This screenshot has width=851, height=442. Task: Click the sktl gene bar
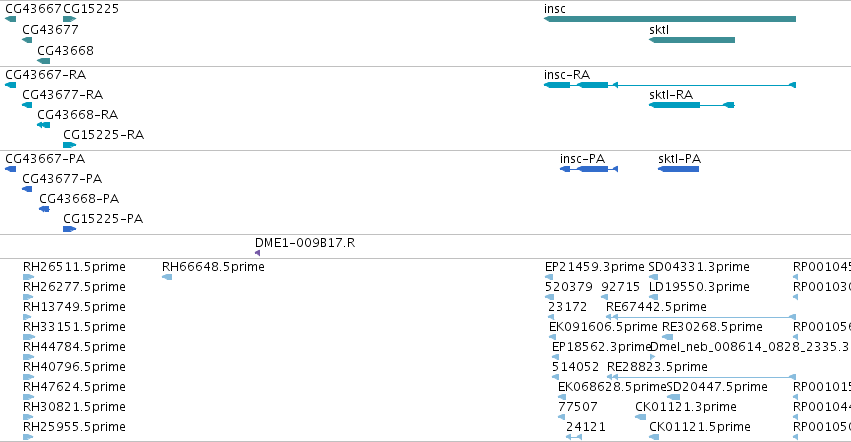click(x=692, y=40)
